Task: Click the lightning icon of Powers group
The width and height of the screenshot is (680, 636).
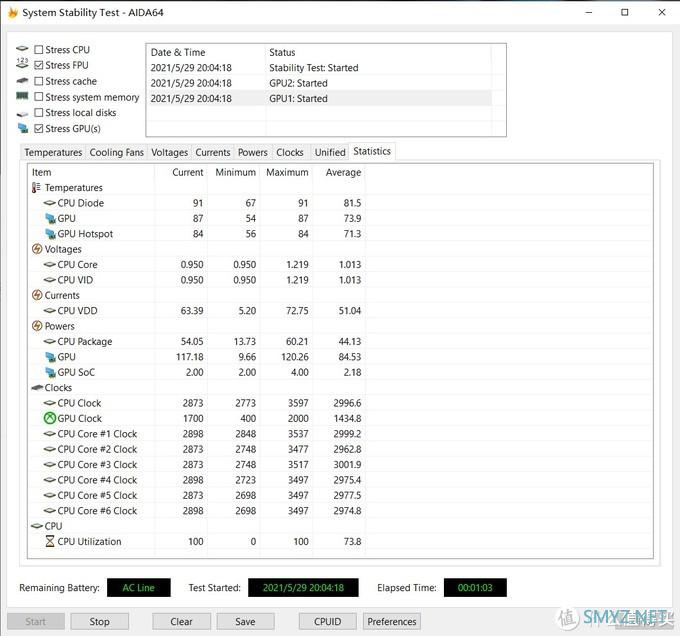Action: coord(37,326)
